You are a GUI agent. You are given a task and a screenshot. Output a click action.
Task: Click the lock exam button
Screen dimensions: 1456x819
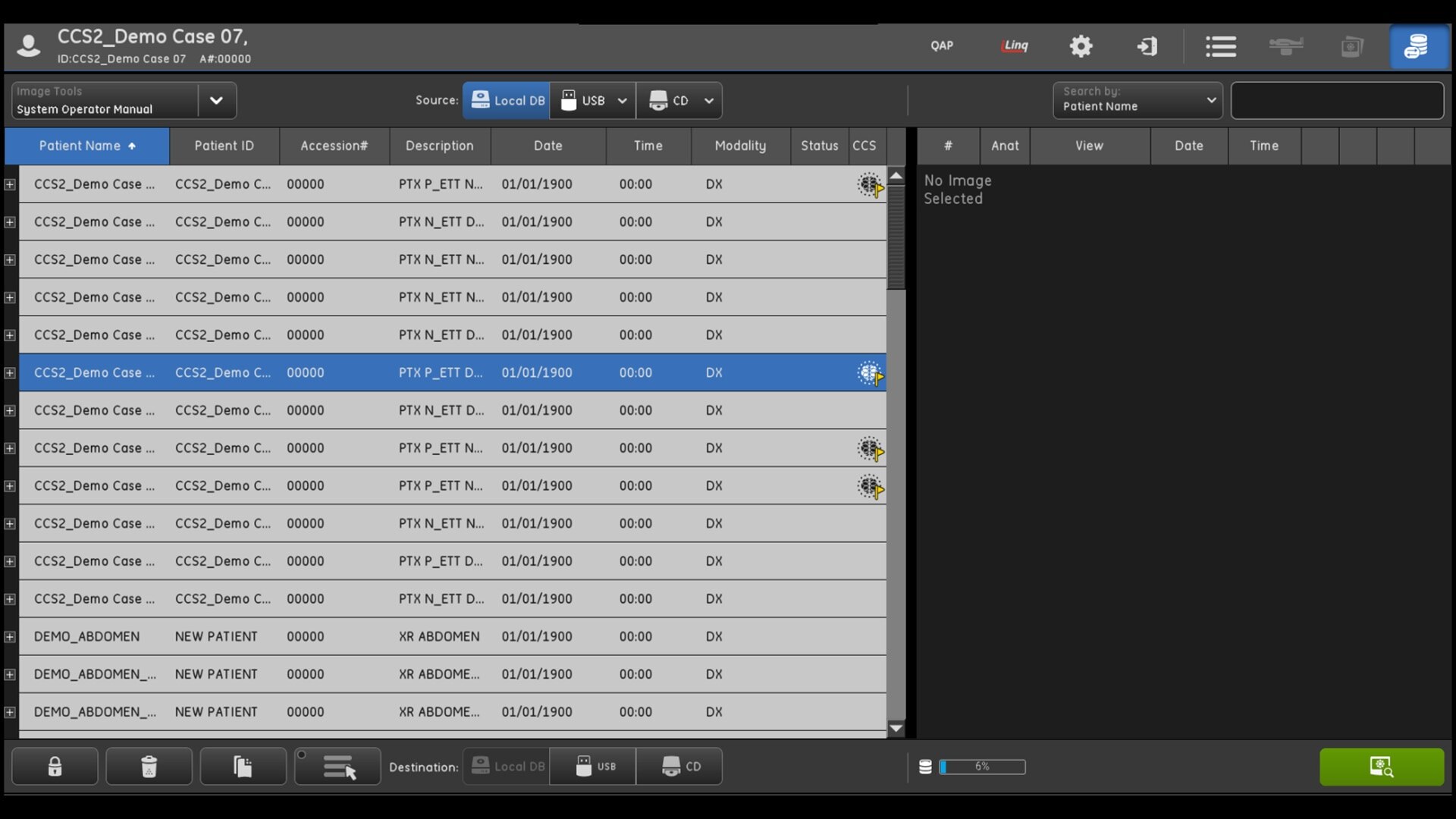55,767
